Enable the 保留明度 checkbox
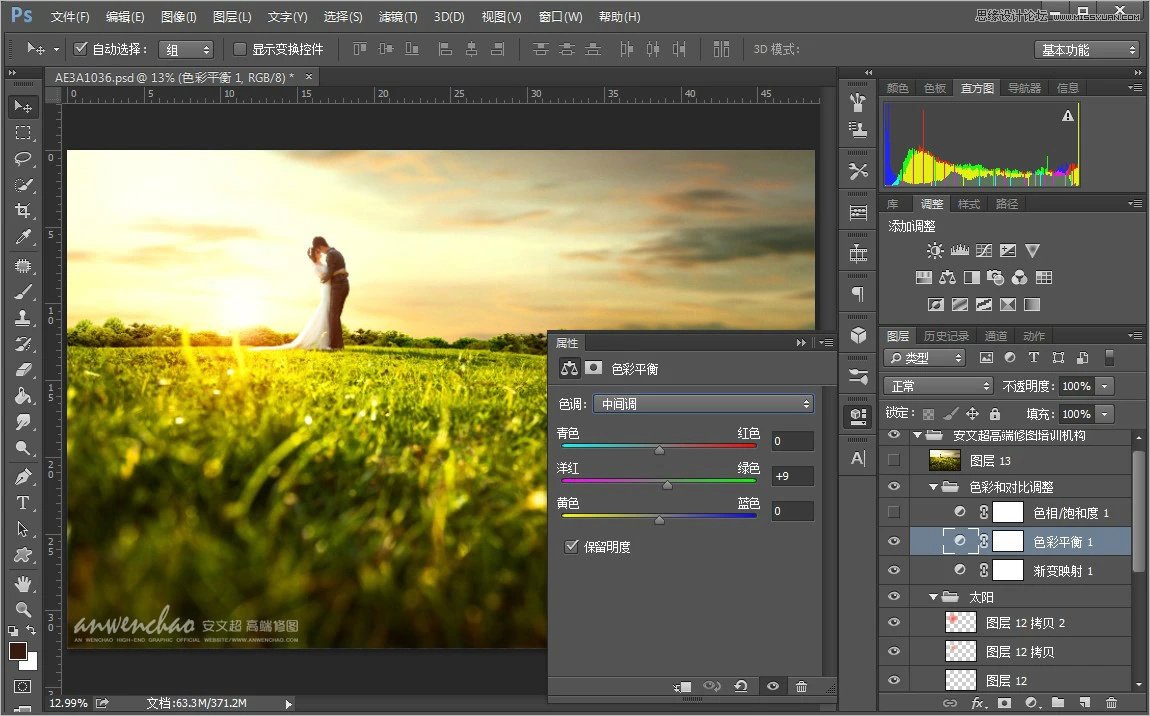 pos(572,547)
